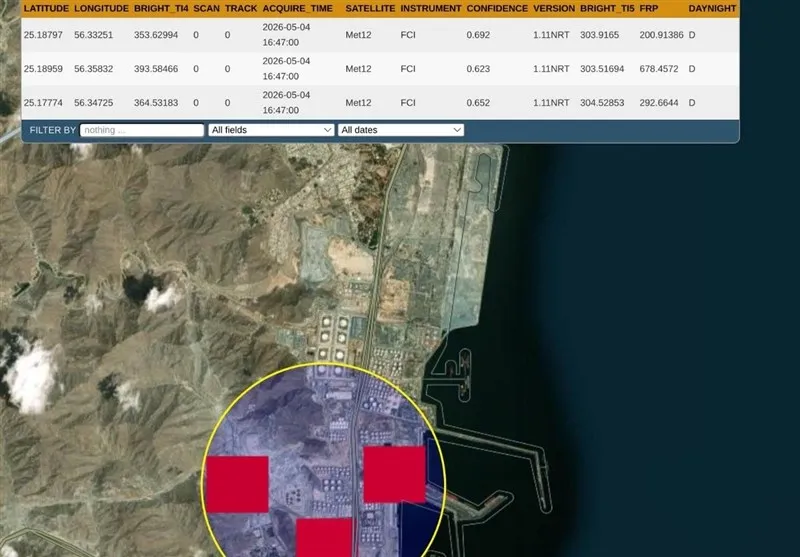
Task: Select latitude cell 25.17774
Action: pos(43,103)
